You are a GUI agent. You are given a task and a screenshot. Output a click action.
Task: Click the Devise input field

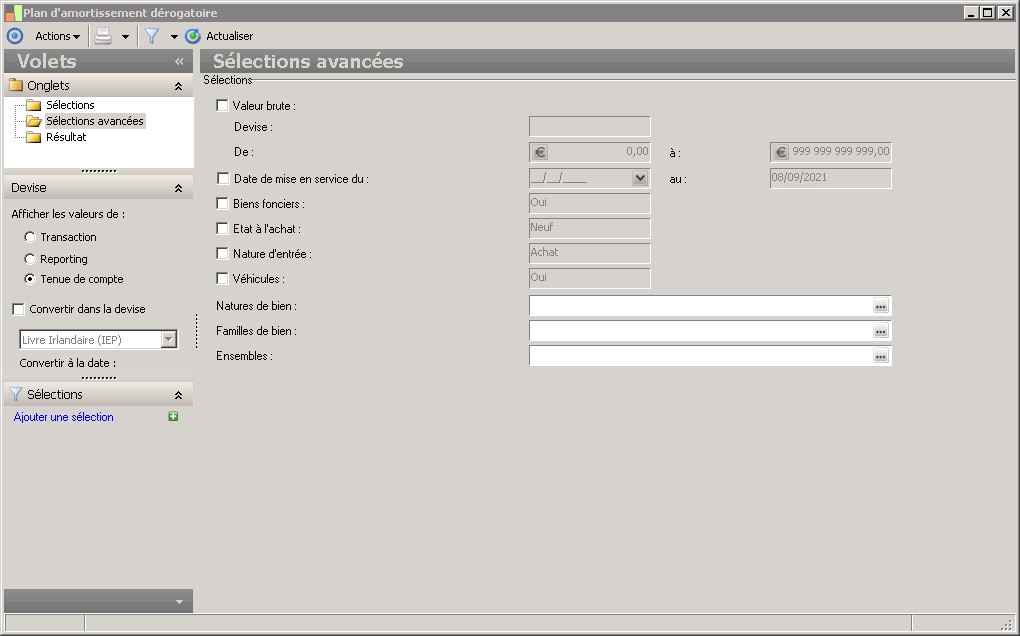click(x=589, y=126)
